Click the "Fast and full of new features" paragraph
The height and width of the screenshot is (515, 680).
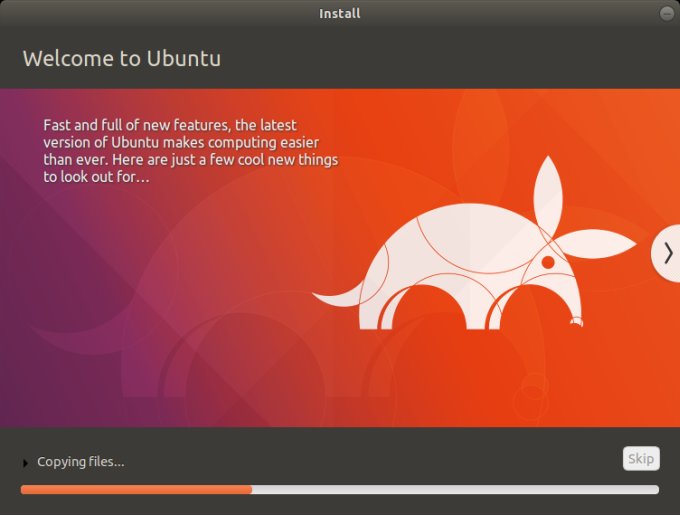point(190,151)
